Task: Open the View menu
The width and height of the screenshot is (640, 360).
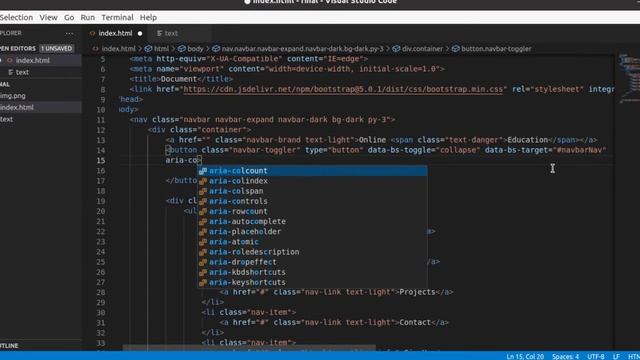Action: pyautogui.click(x=48, y=18)
